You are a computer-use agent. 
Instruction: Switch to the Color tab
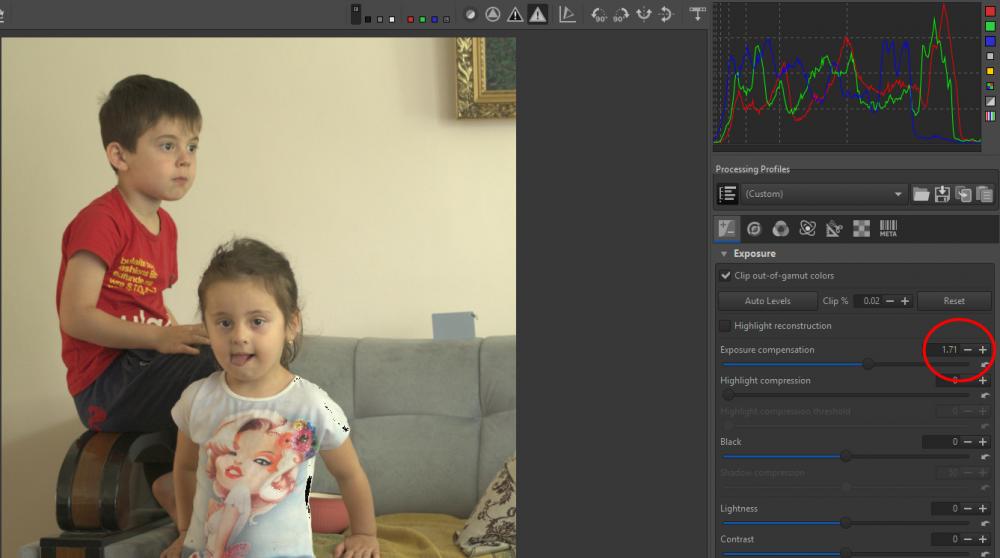781,228
